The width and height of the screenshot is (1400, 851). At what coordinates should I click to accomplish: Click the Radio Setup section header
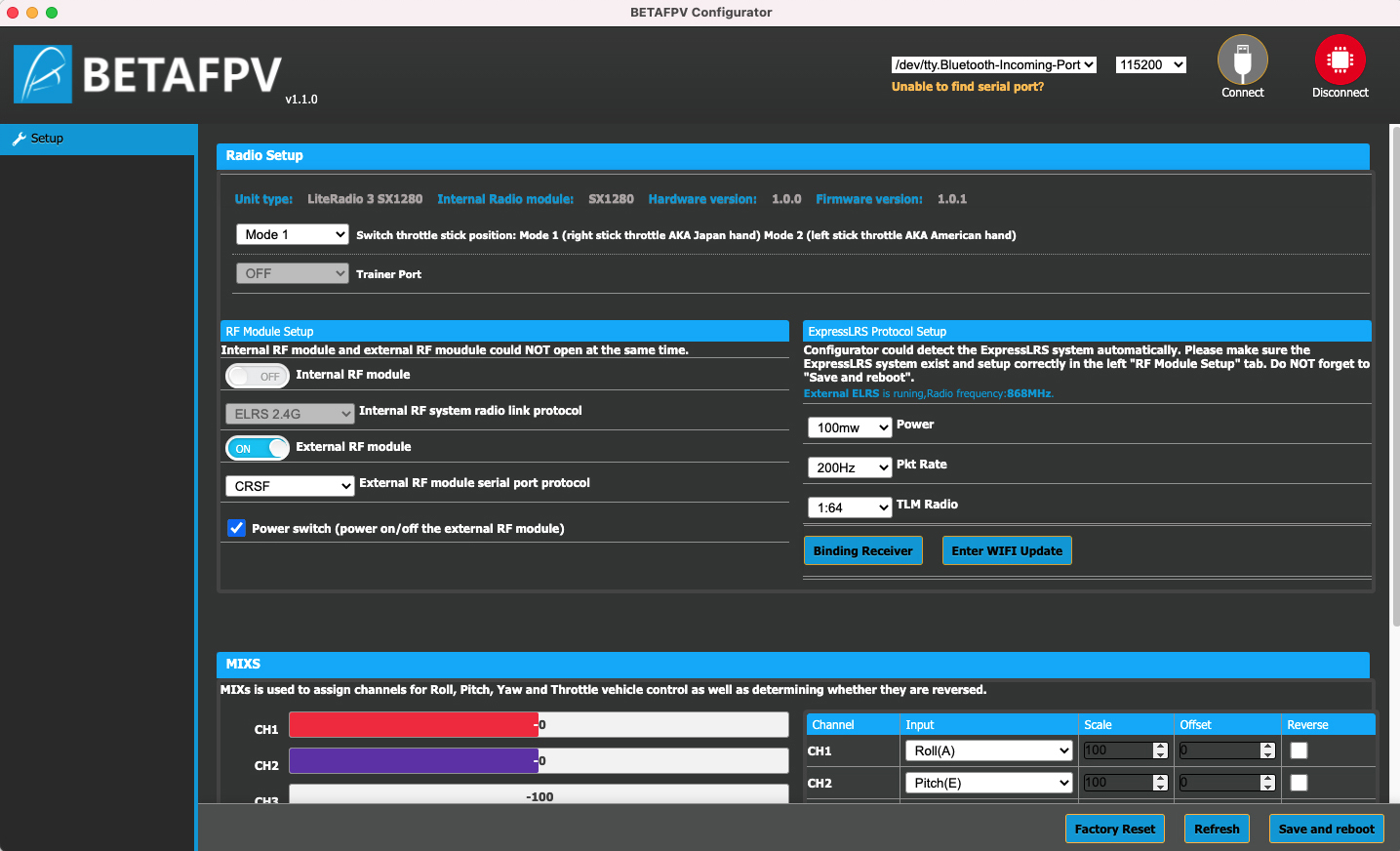point(792,156)
